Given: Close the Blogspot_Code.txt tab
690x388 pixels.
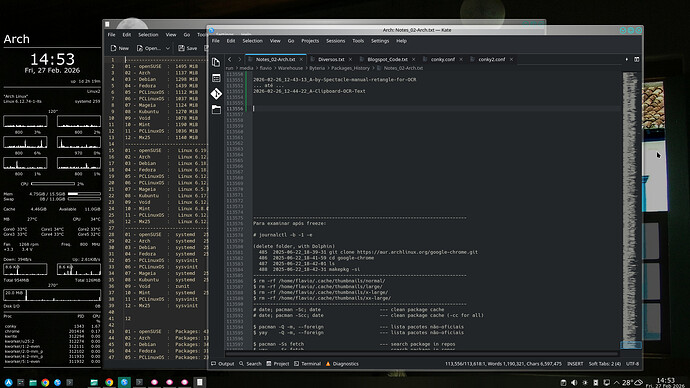Looking at the screenshot, I should 414,59.
